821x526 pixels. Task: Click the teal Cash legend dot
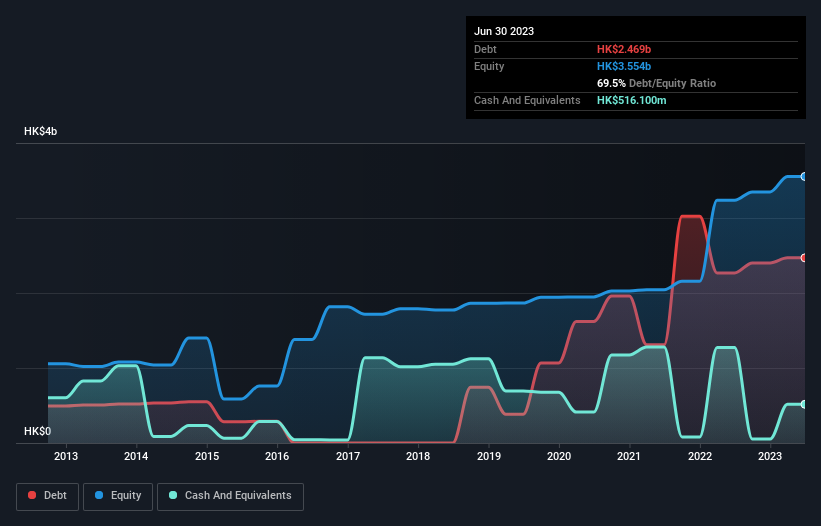(x=173, y=495)
